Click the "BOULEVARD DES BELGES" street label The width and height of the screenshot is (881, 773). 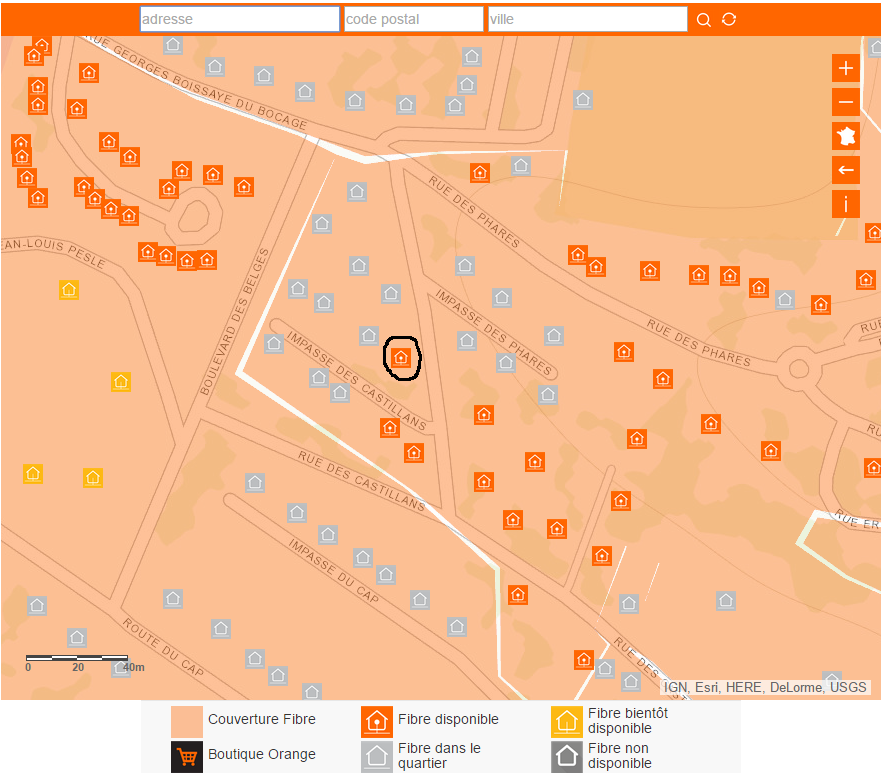[x=235, y=321]
